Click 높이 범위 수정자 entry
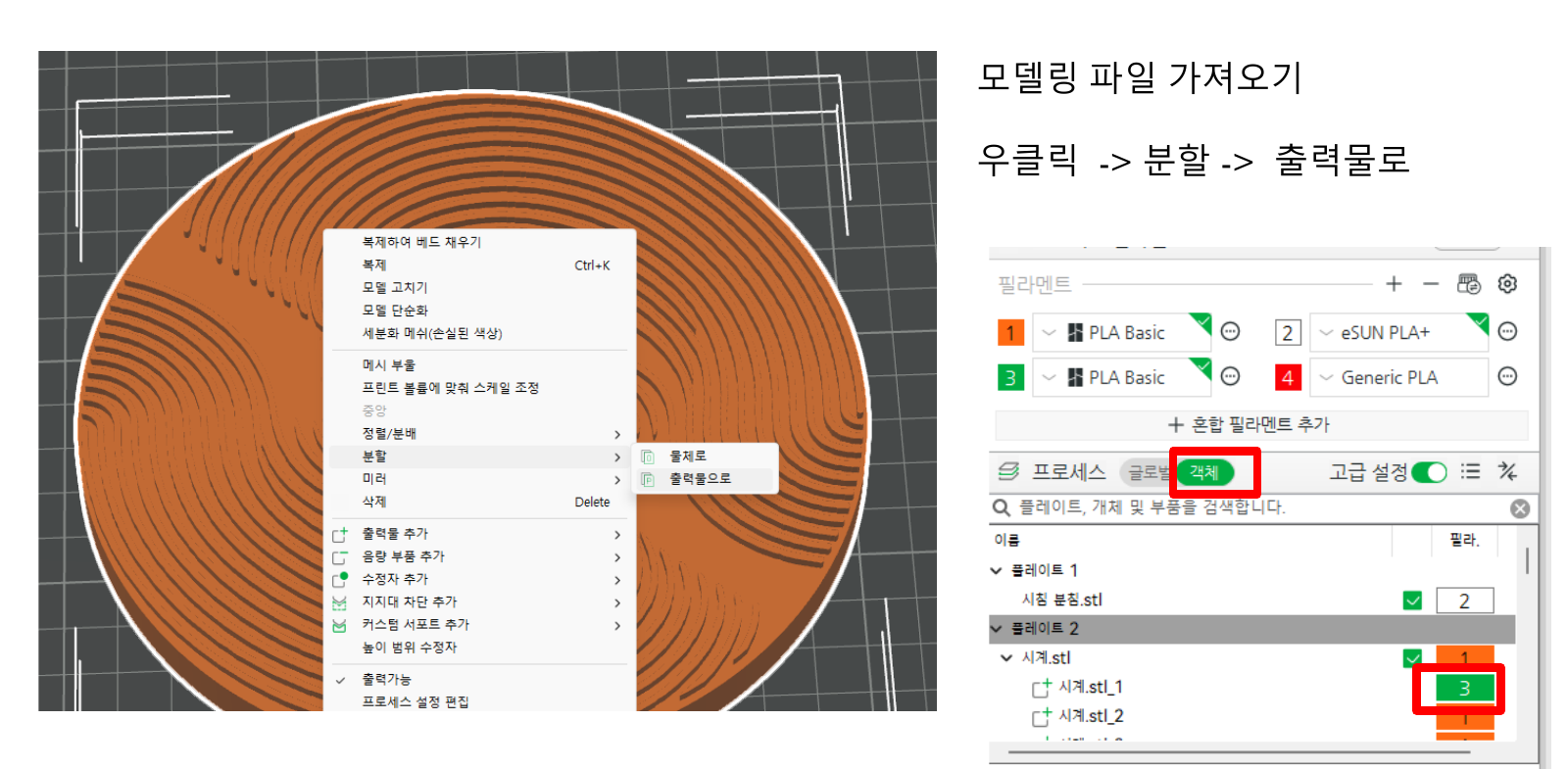Viewport: 1568px width, 769px height. point(480,648)
